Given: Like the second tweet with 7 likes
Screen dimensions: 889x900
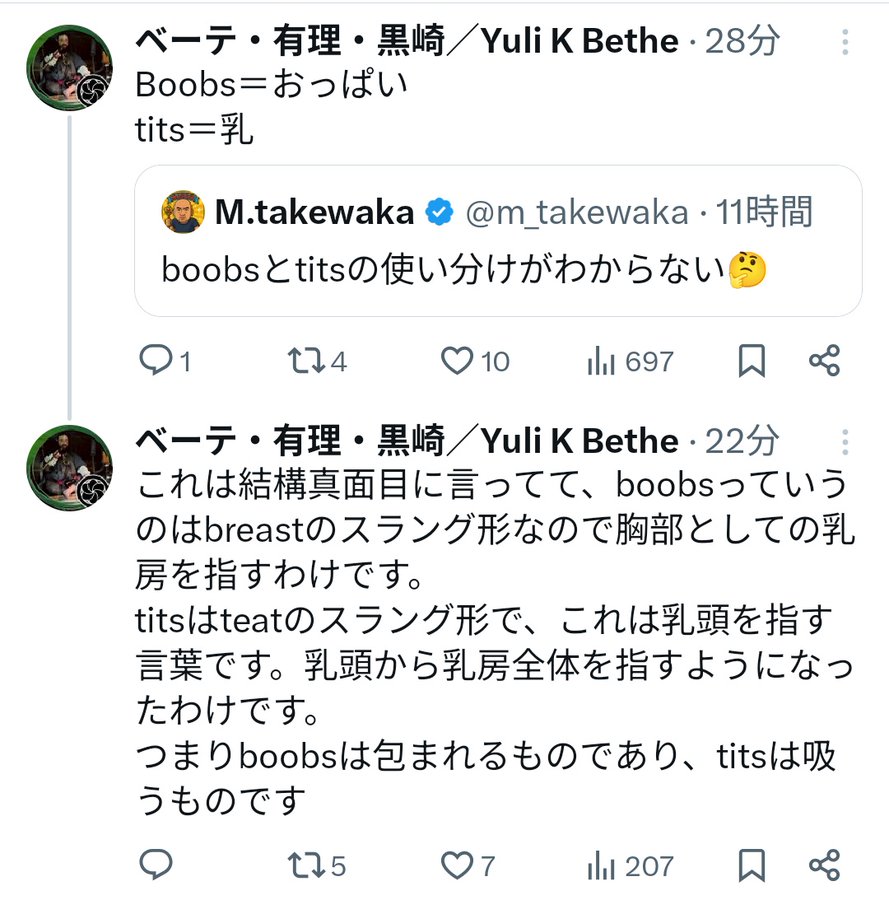Looking at the screenshot, I should (457, 865).
